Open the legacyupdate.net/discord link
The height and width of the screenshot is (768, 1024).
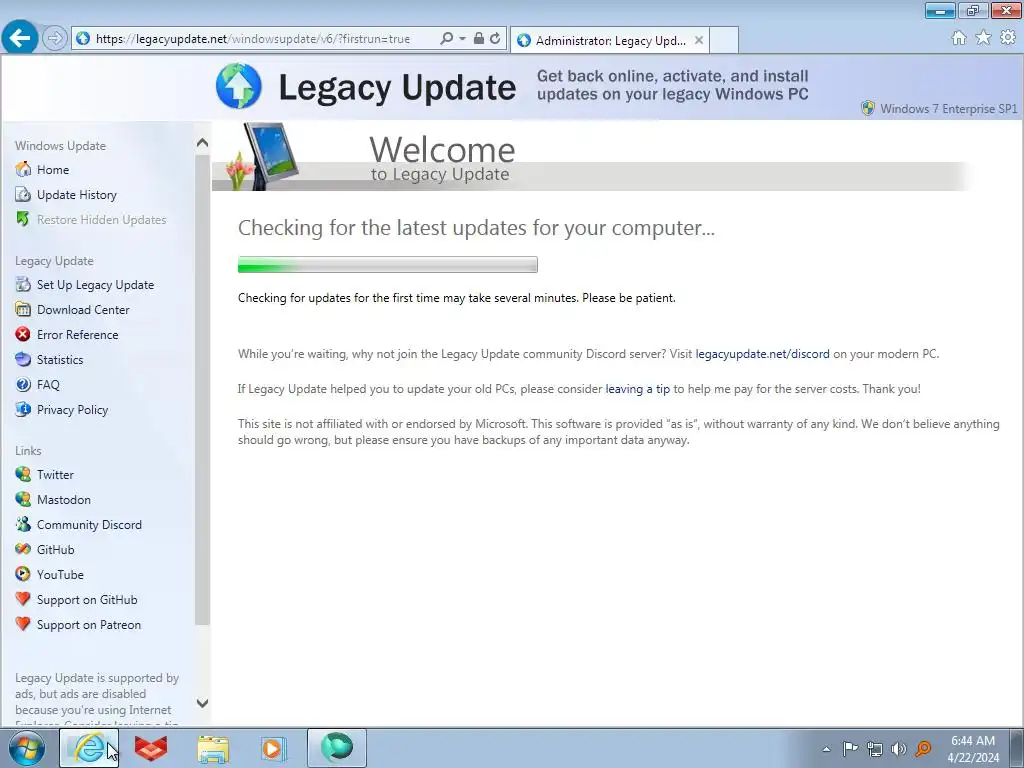click(x=762, y=354)
